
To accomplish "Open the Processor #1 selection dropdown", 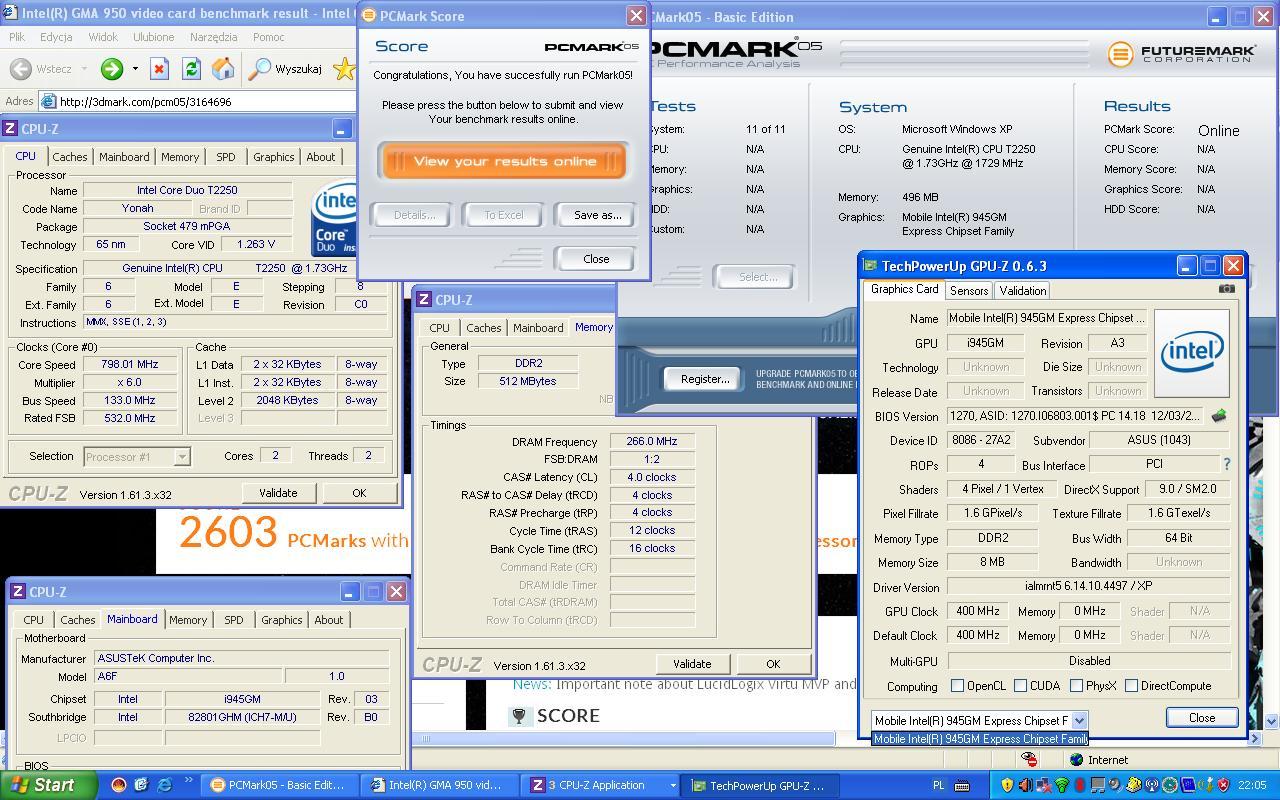I will (181, 457).
